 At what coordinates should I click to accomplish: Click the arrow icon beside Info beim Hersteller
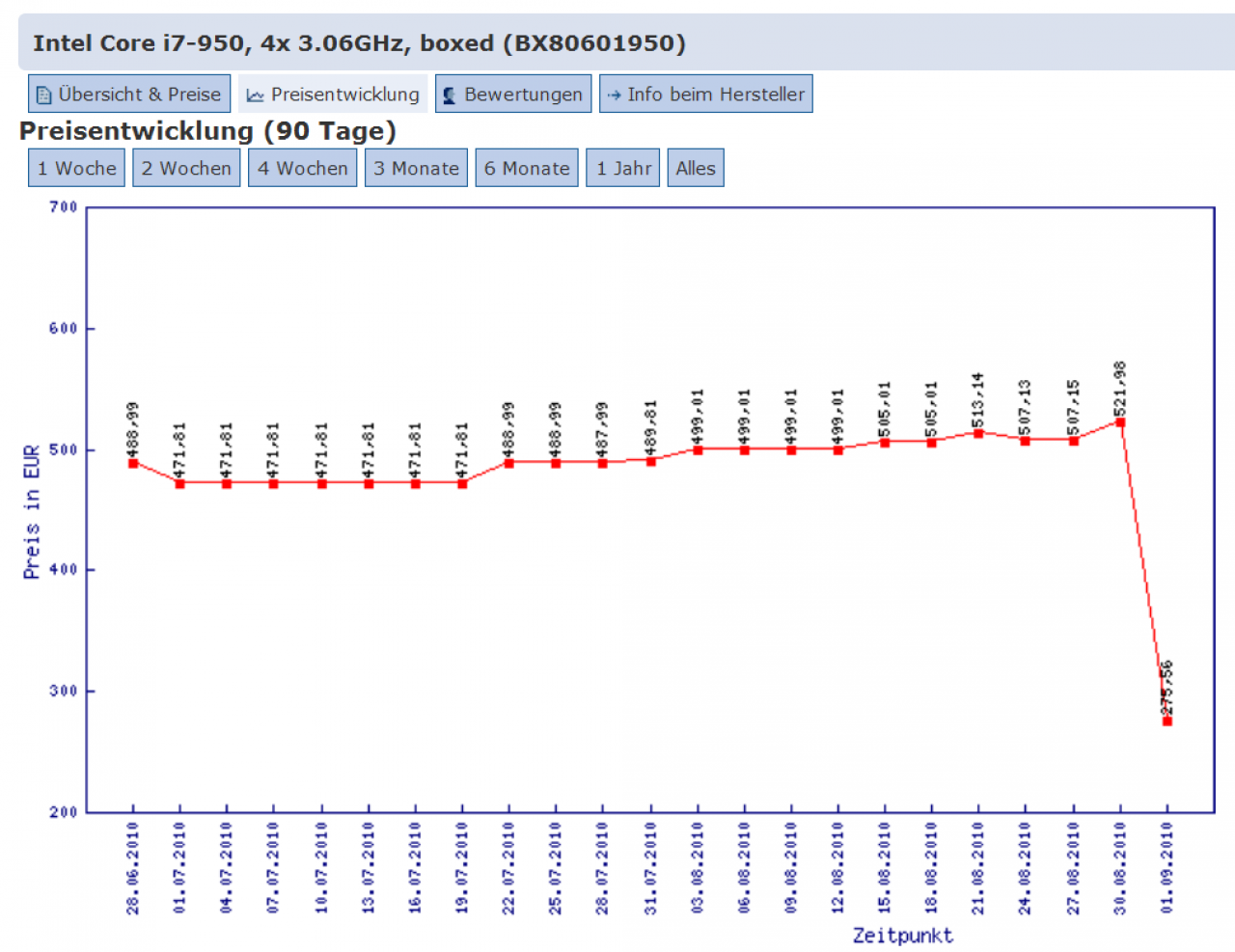click(614, 95)
